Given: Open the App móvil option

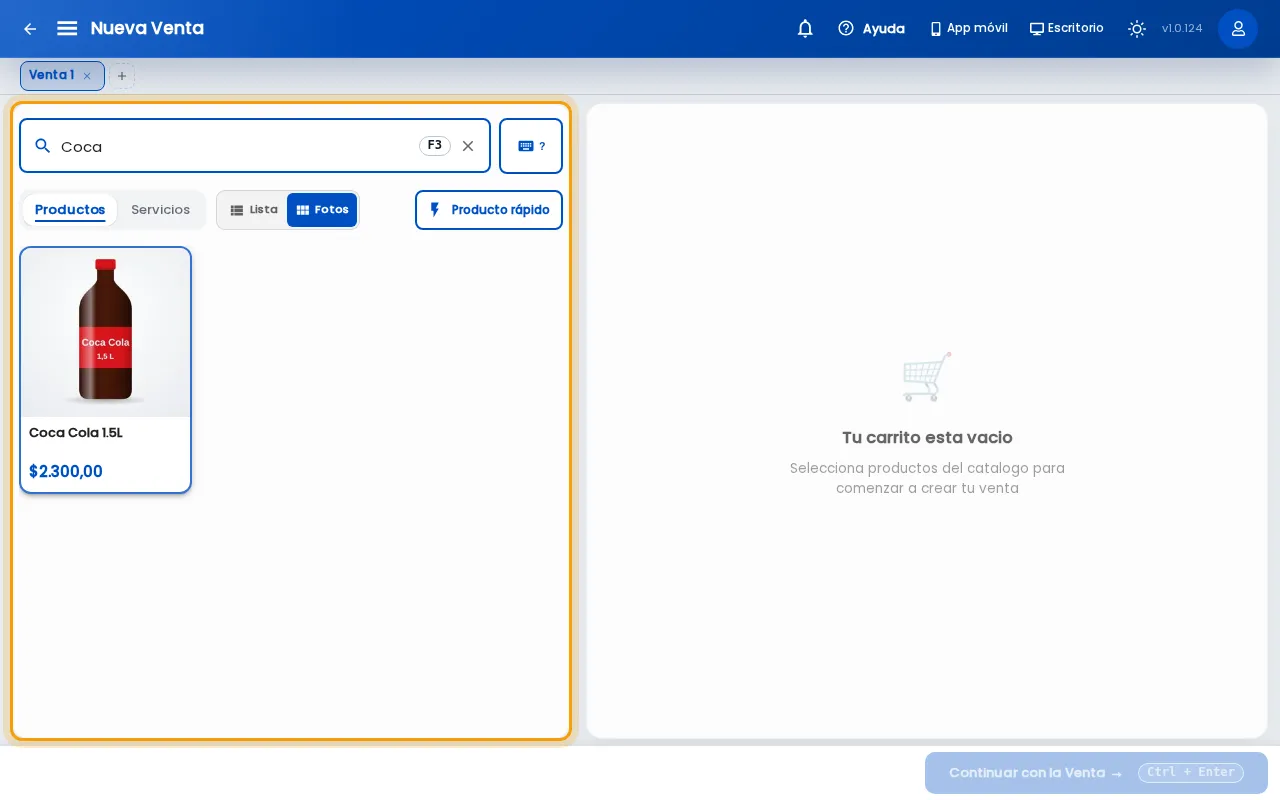Looking at the screenshot, I should (968, 28).
